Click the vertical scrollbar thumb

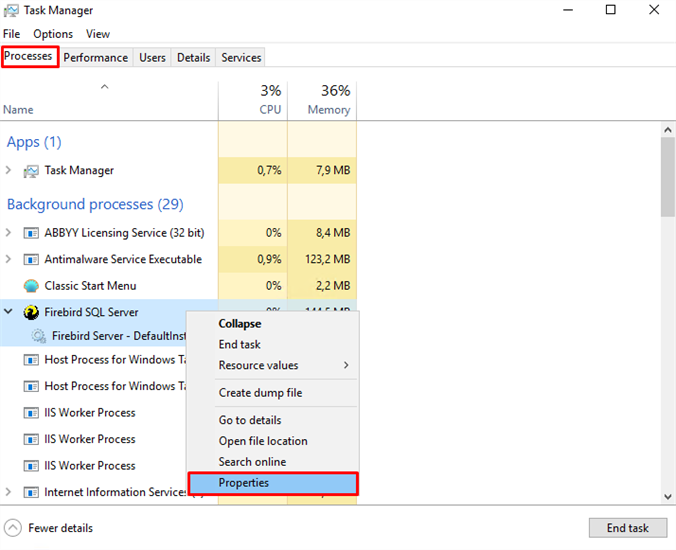click(x=668, y=177)
